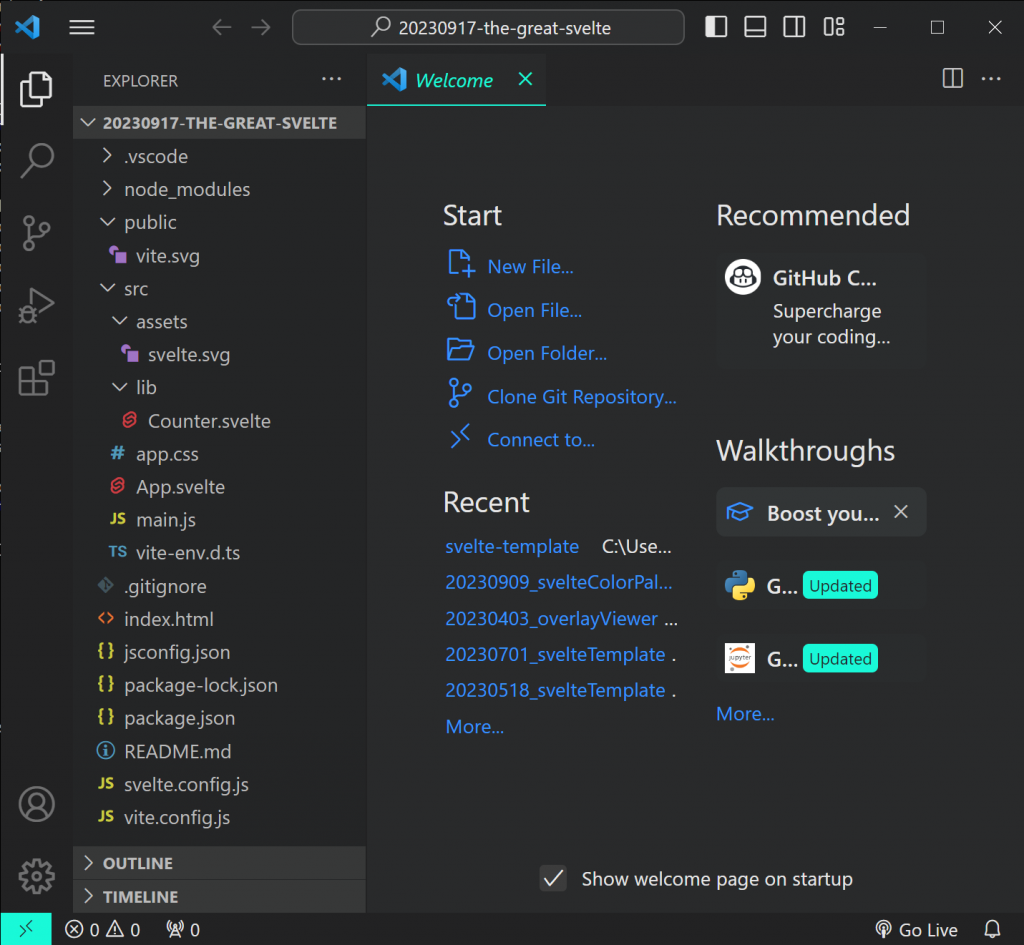Viewport: 1024px width, 945px height.
Task: Open the Search view in activity bar
Action: click(x=36, y=161)
